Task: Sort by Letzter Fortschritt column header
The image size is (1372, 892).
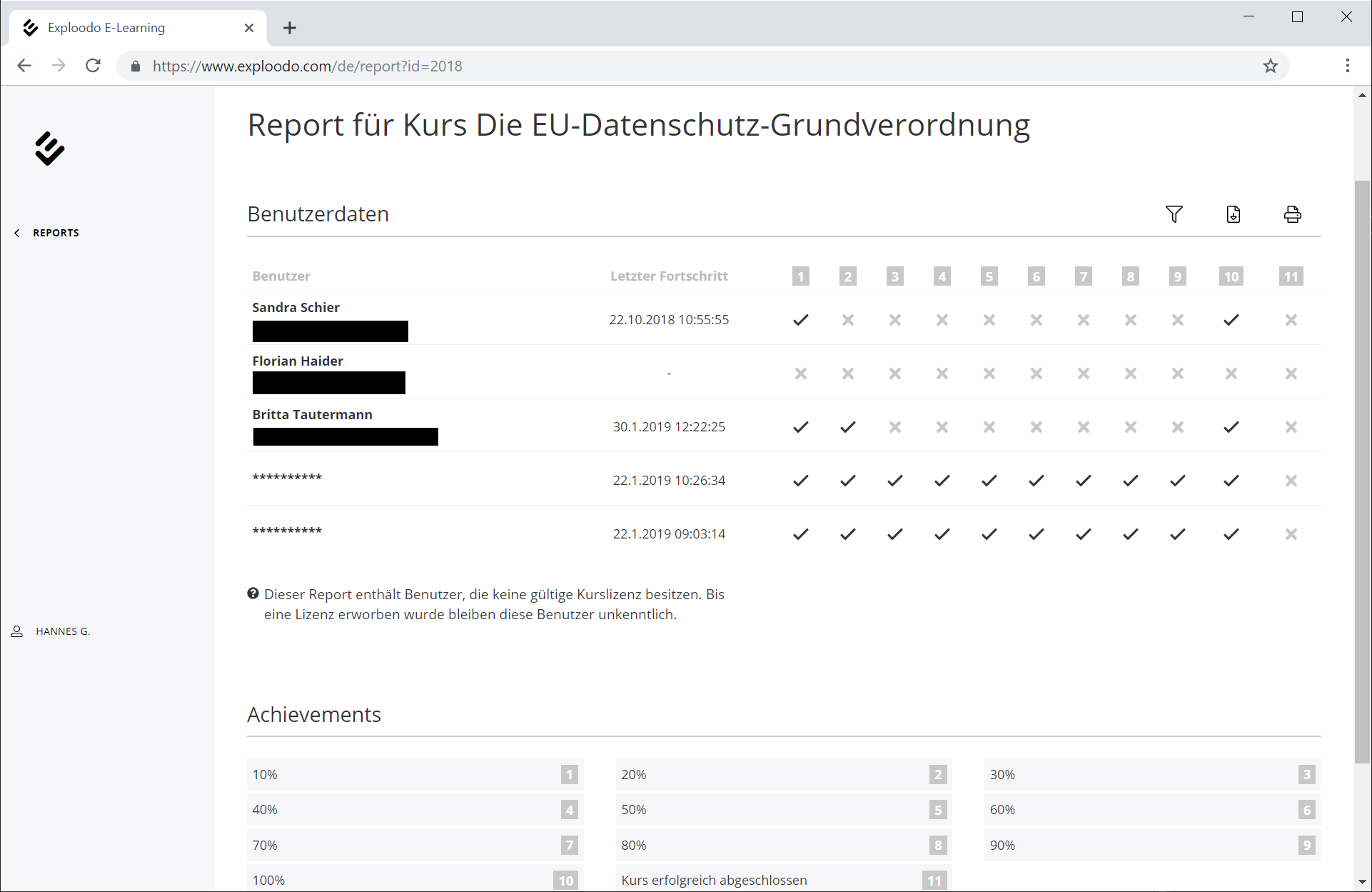Action: (x=668, y=276)
